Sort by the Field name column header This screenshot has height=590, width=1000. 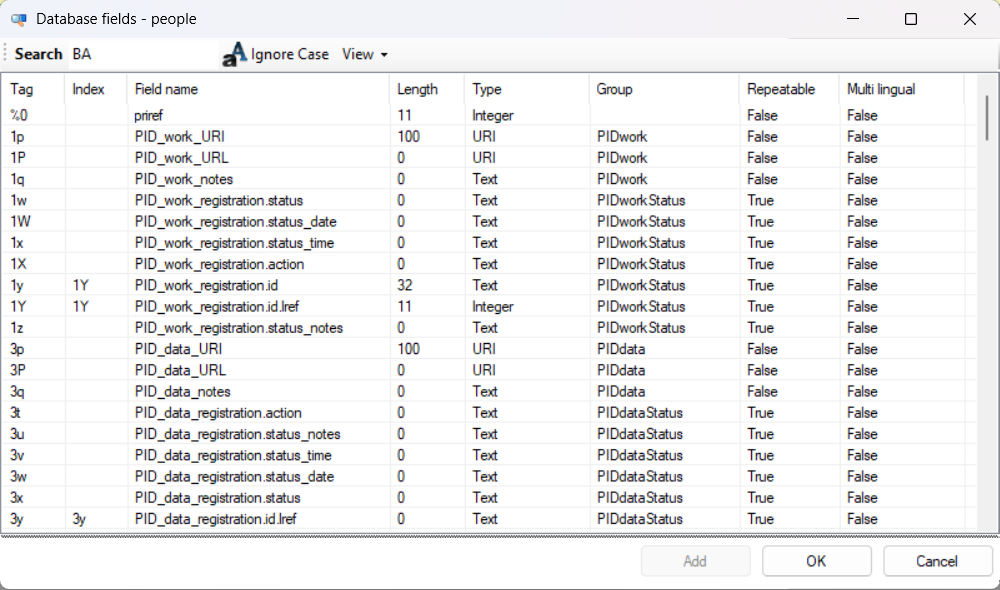click(166, 89)
